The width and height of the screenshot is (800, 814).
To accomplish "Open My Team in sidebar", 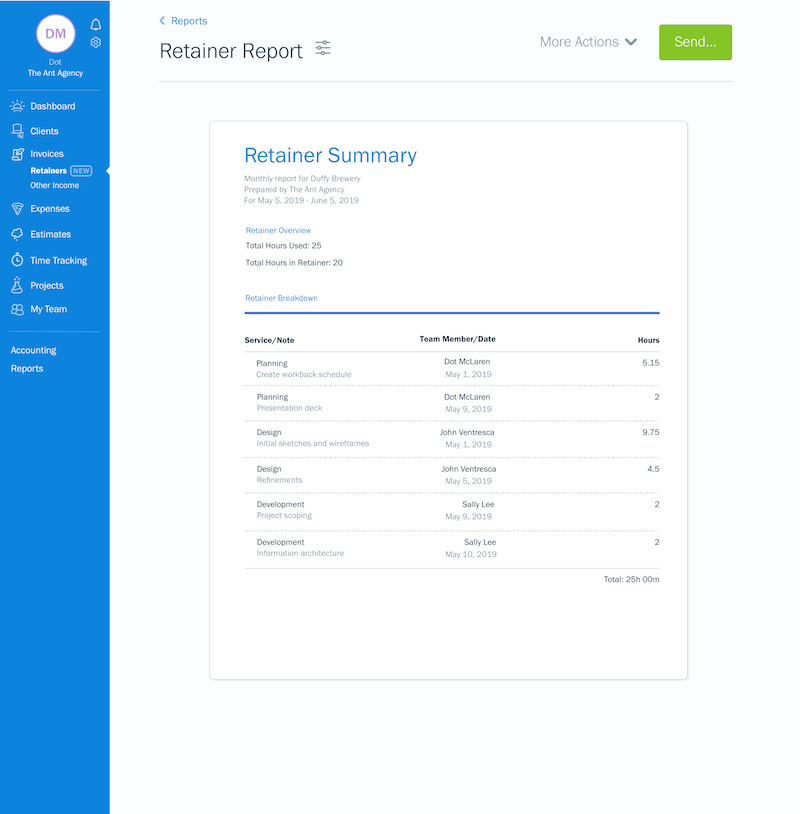I will click(x=48, y=309).
